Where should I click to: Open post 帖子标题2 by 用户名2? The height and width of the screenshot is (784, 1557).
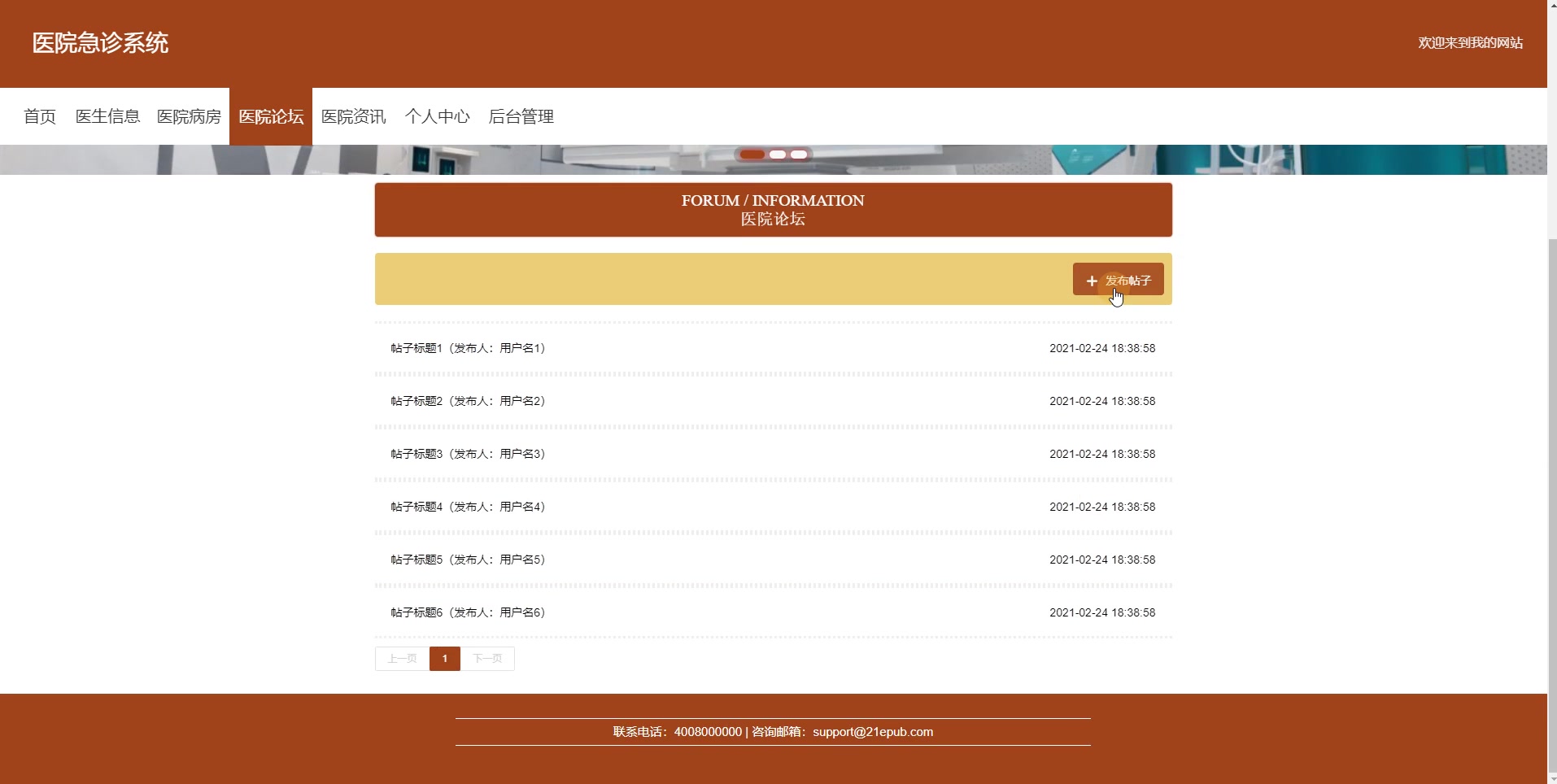click(466, 401)
